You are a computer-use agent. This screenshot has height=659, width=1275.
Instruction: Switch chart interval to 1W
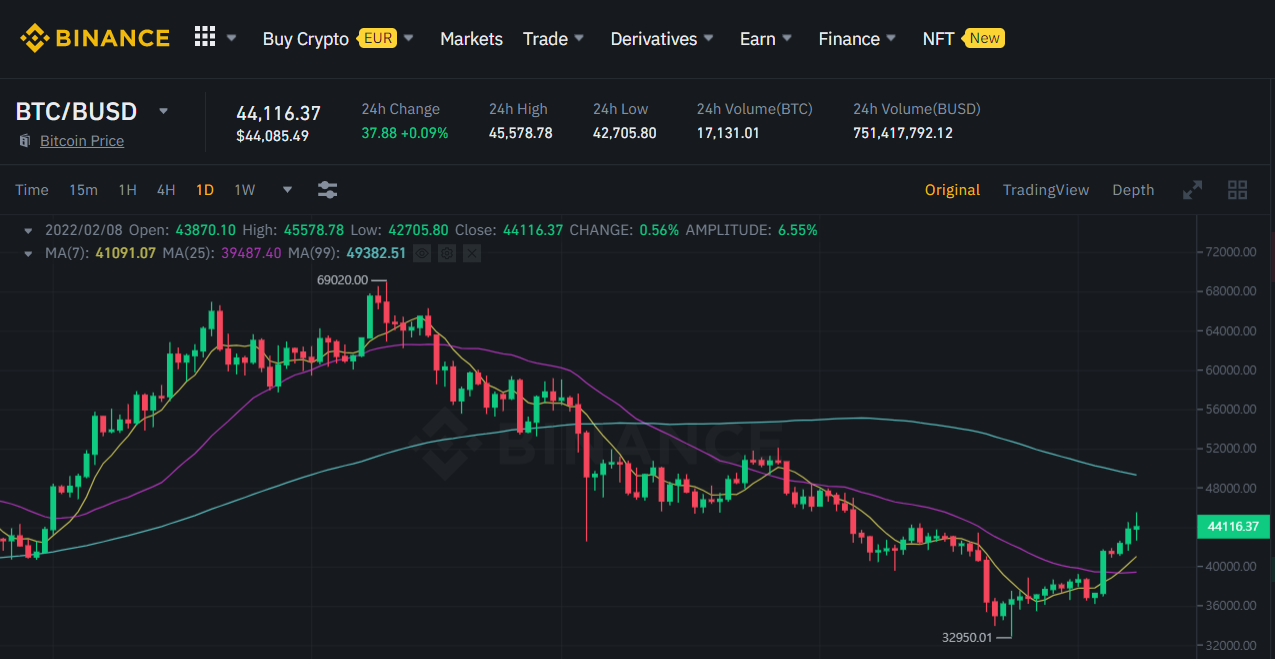[x=245, y=190]
